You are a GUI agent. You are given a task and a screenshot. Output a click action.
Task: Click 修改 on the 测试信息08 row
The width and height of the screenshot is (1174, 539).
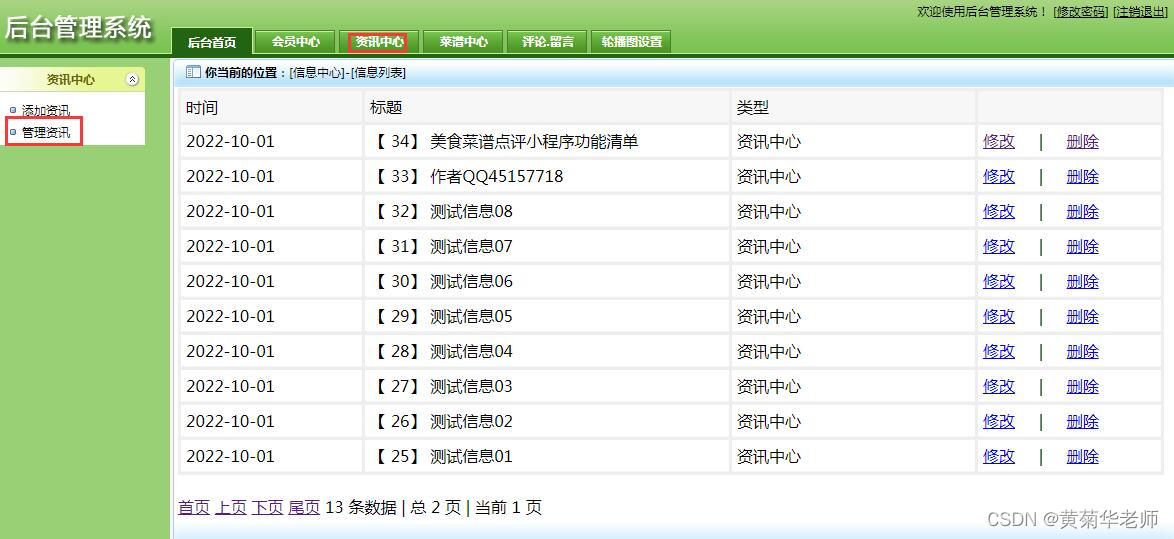point(999,212)
